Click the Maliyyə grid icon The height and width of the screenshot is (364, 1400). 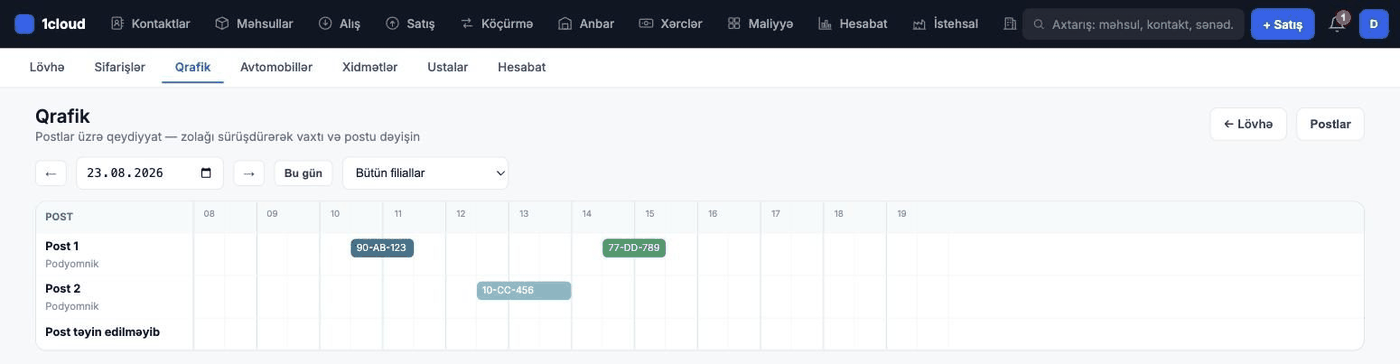[x=734, y=23]
